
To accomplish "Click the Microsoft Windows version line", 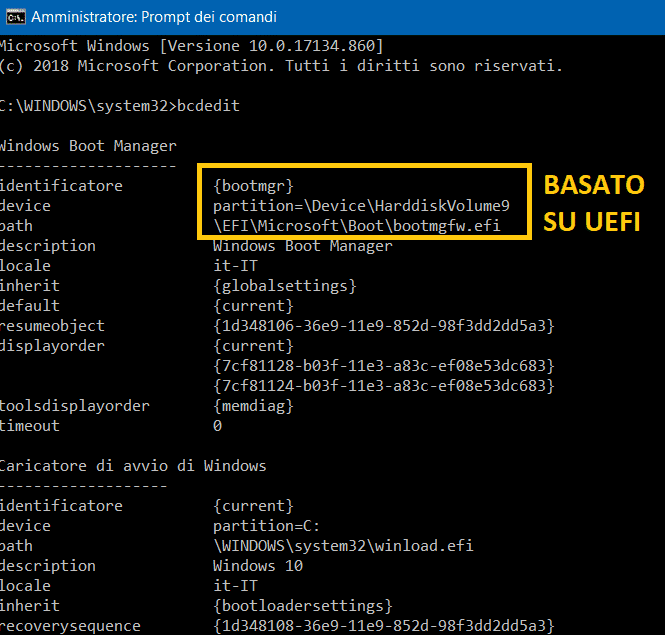I will click(x=190, y=46).
